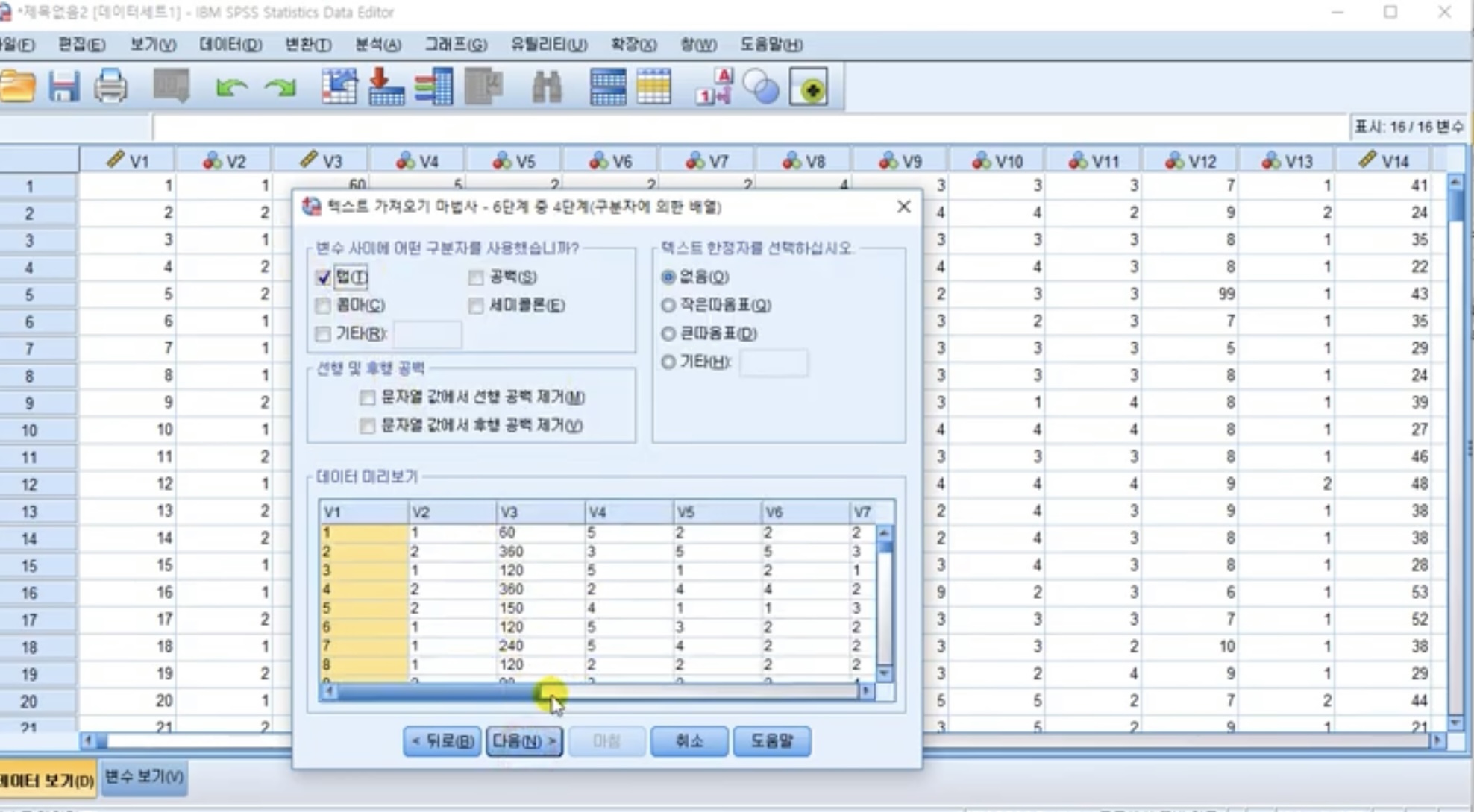
Task: Click the Value Labels icon
Action: (714, 87)
